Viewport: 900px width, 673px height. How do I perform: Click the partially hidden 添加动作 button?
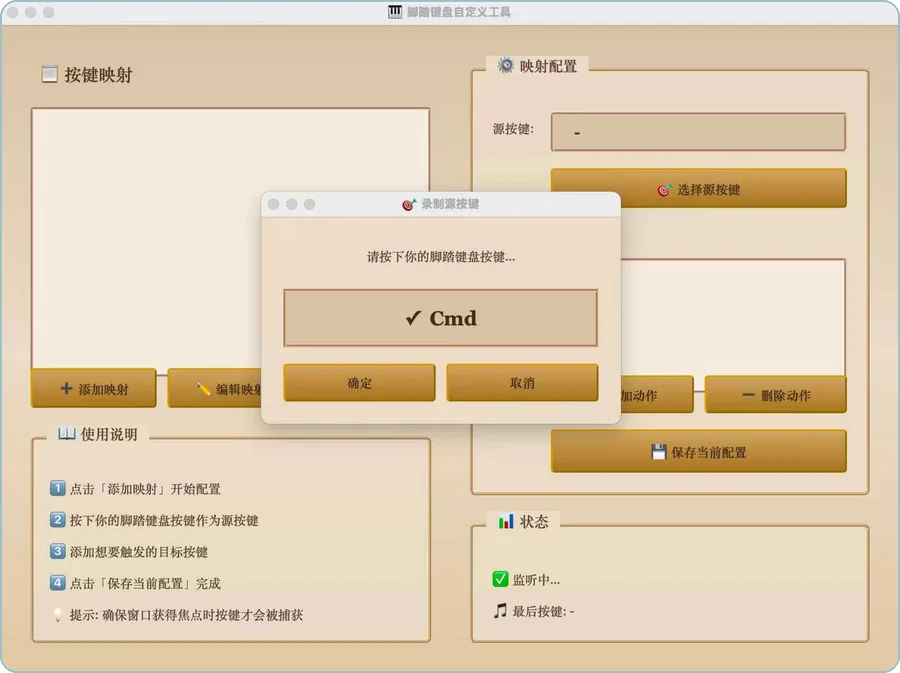pos(657,395)
